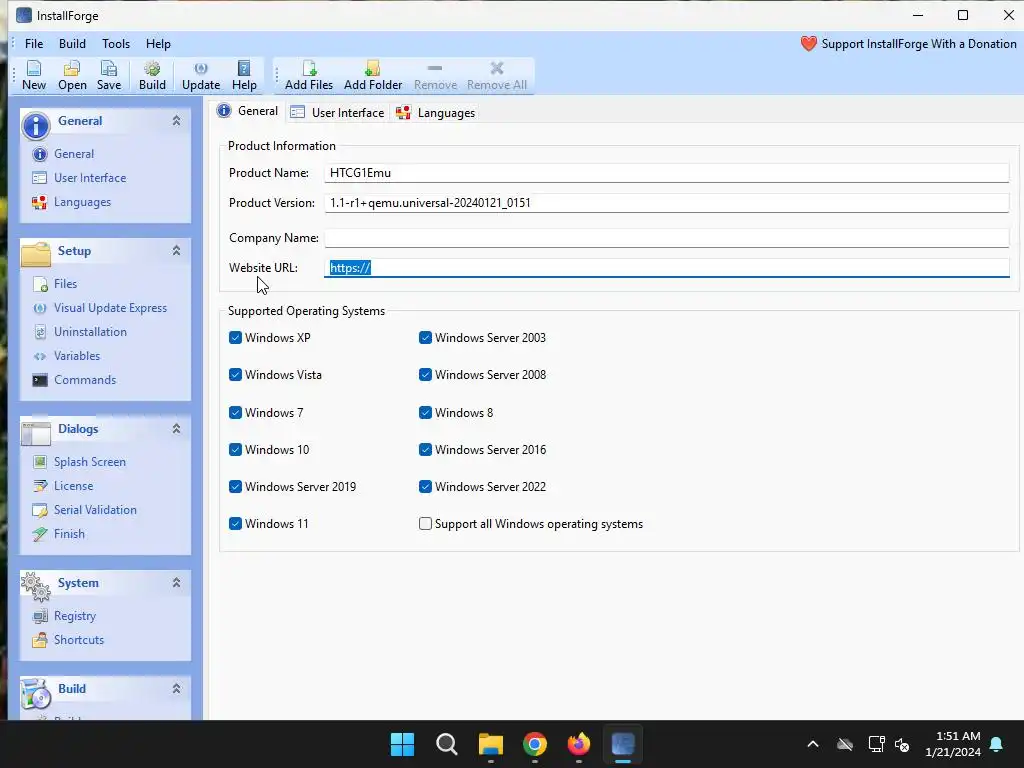
Task: Open Uninstallation settings in sidebar
Action: tap(80, 332)
